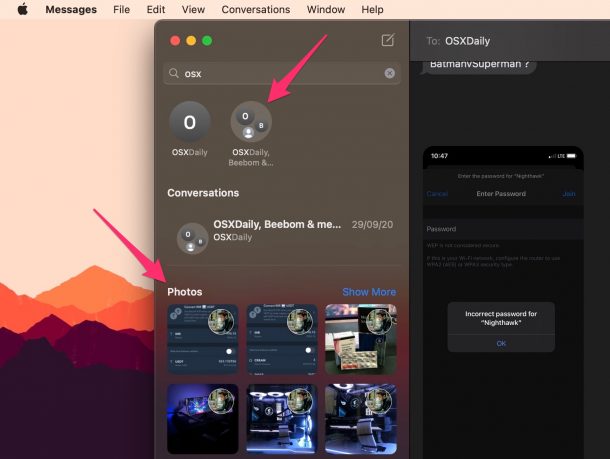Open the OSXDaily contact avatar
610x459 pixels.
190,122
